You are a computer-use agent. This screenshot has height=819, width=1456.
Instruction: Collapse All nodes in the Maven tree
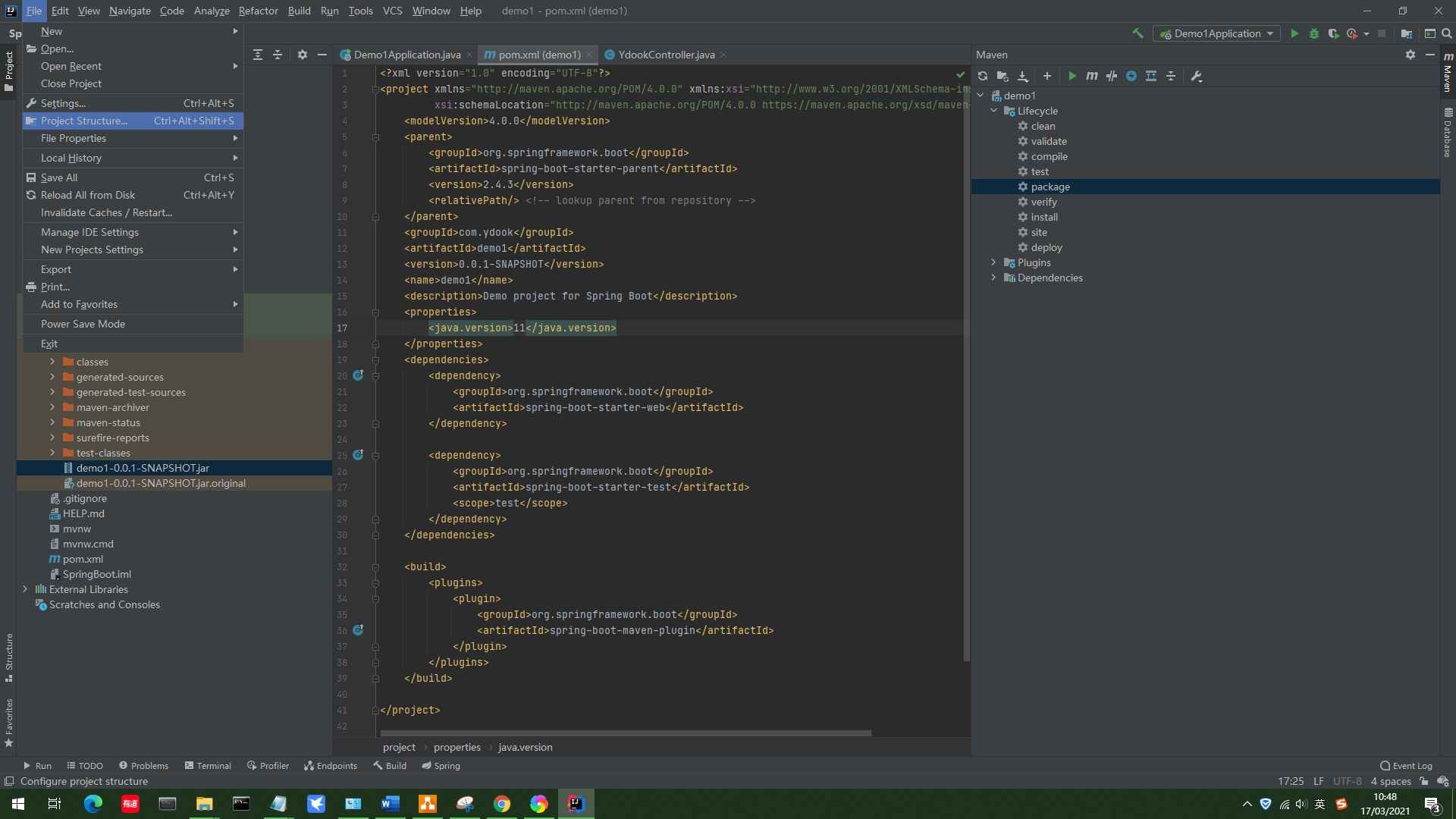(x=1171, y=76)
